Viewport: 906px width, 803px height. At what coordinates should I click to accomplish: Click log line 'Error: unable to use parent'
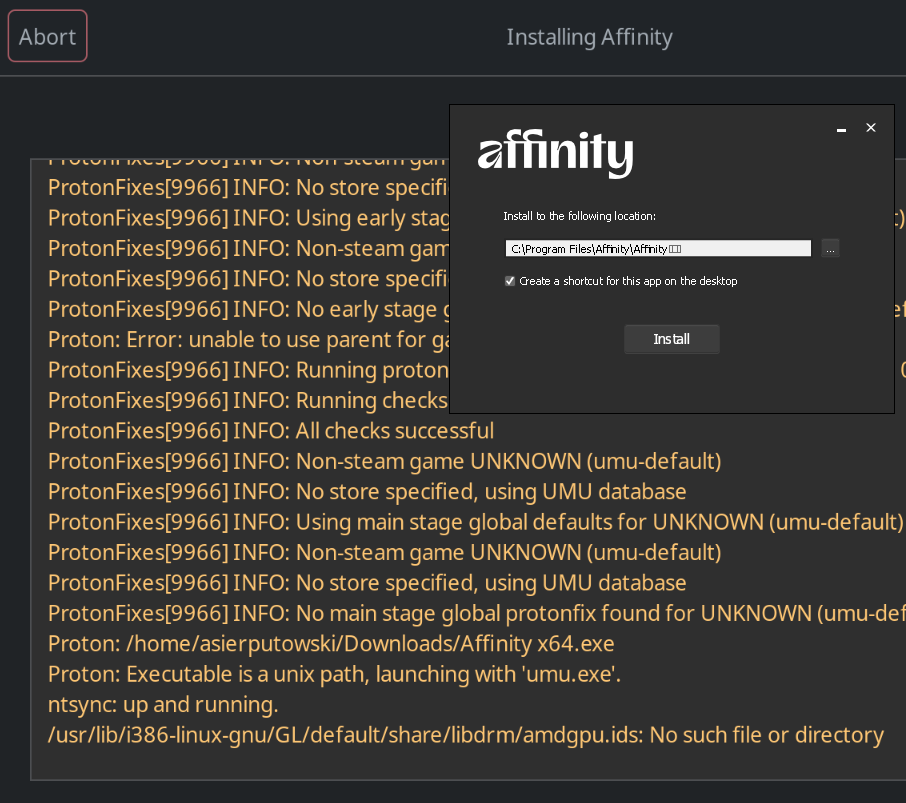click(249, 340)
